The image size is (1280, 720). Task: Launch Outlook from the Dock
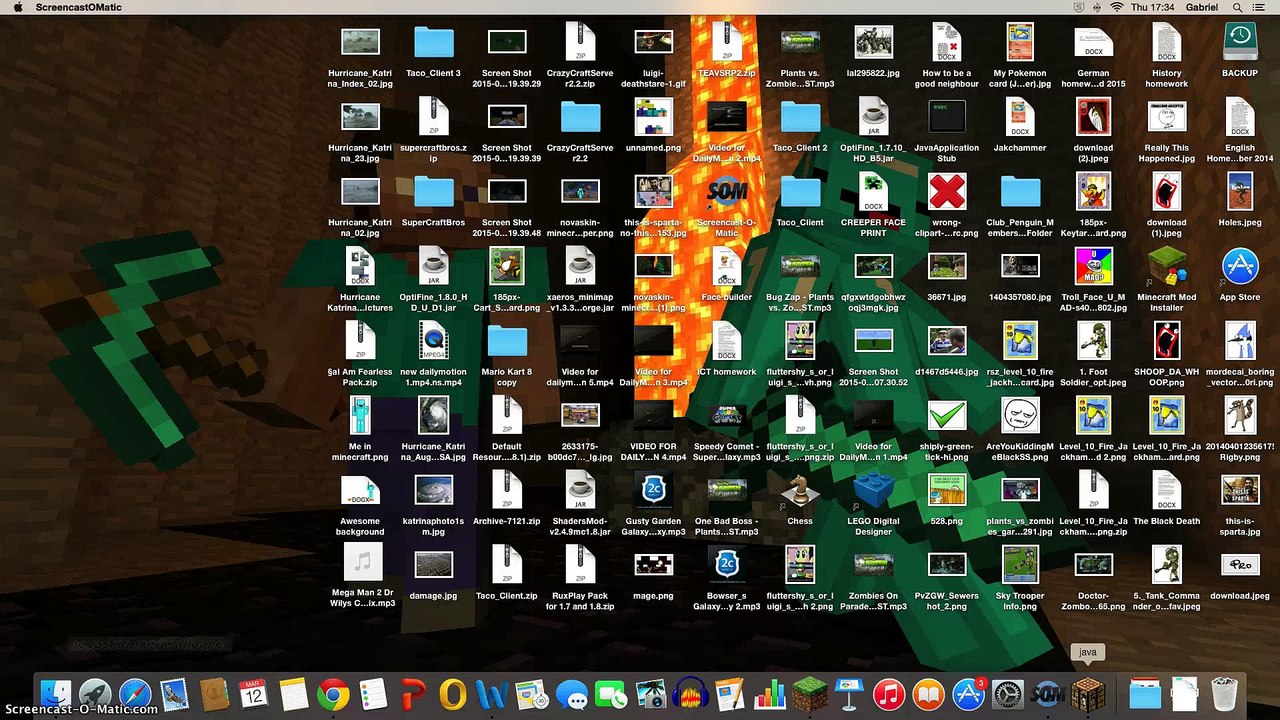(452, 693)
